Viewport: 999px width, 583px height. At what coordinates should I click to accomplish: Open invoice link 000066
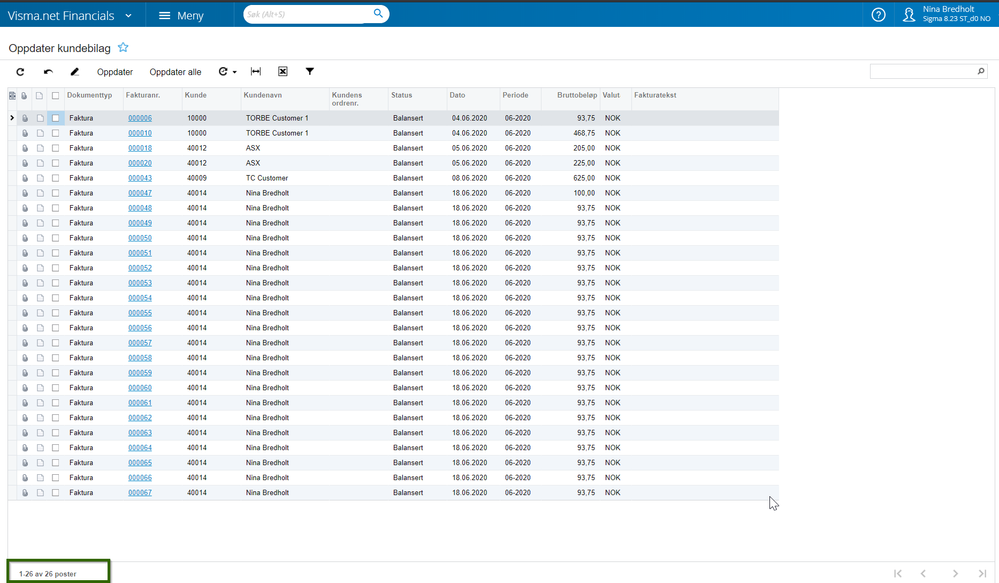click(140, 477)
